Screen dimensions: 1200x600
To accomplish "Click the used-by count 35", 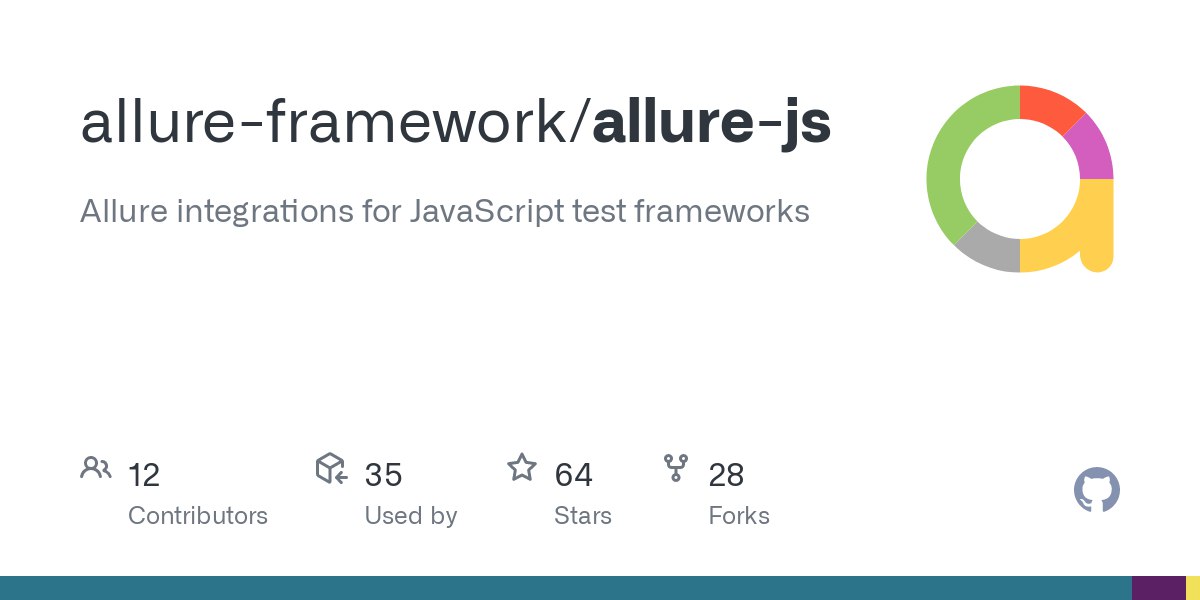I will pyautogui.click(x=383, y=475).
